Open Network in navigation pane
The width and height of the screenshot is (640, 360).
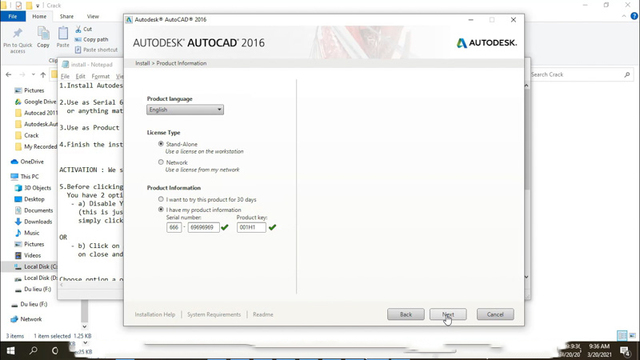tap(27, 319)
